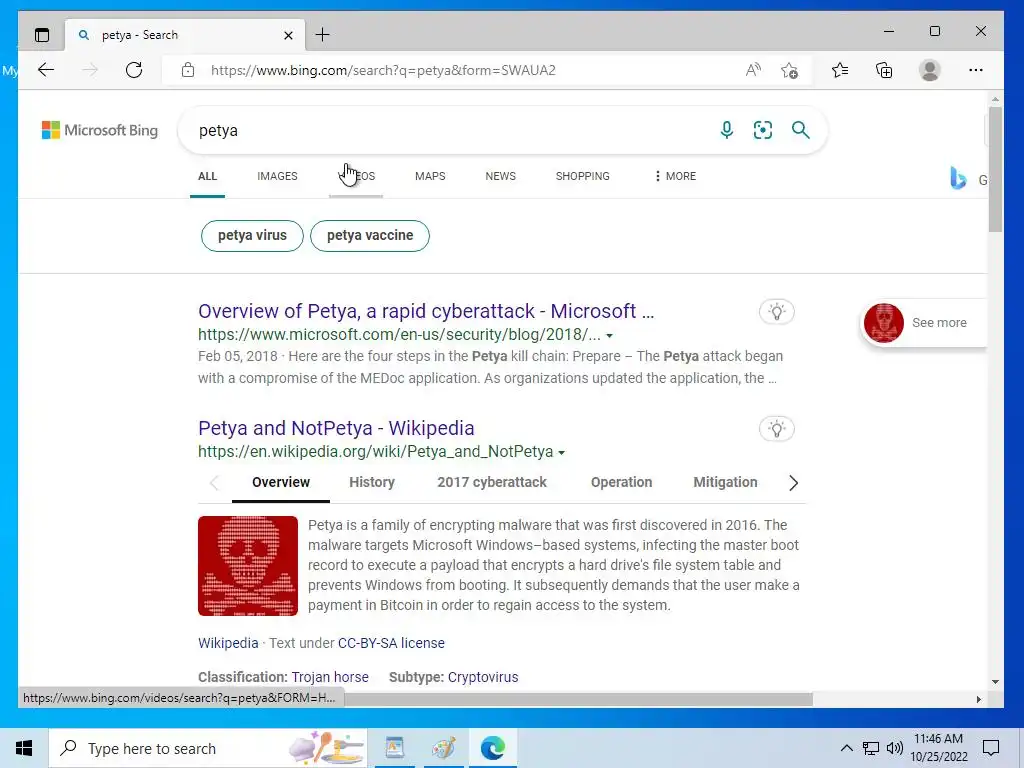Open Overview of Petya Microsoft result
The height and width of the screenshot is (768, 1024).
(x=426, y=311)
